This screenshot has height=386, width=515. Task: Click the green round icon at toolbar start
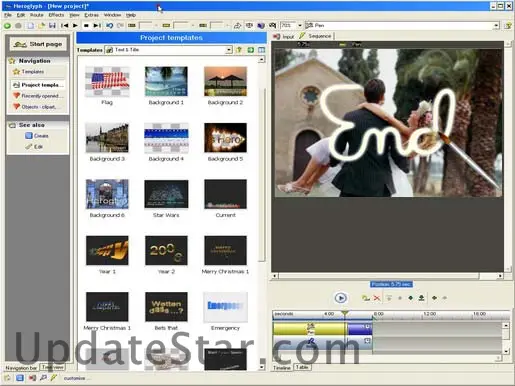(7, 25)
